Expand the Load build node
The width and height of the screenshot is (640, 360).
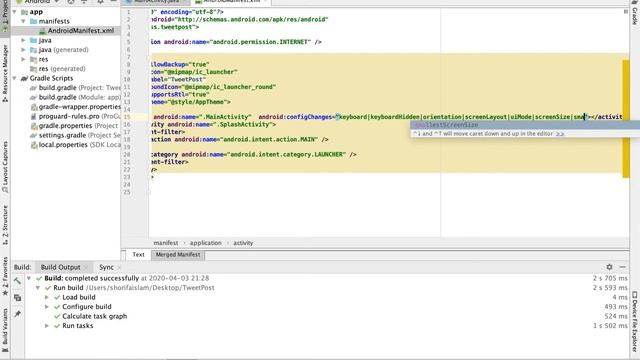point(47,297)
